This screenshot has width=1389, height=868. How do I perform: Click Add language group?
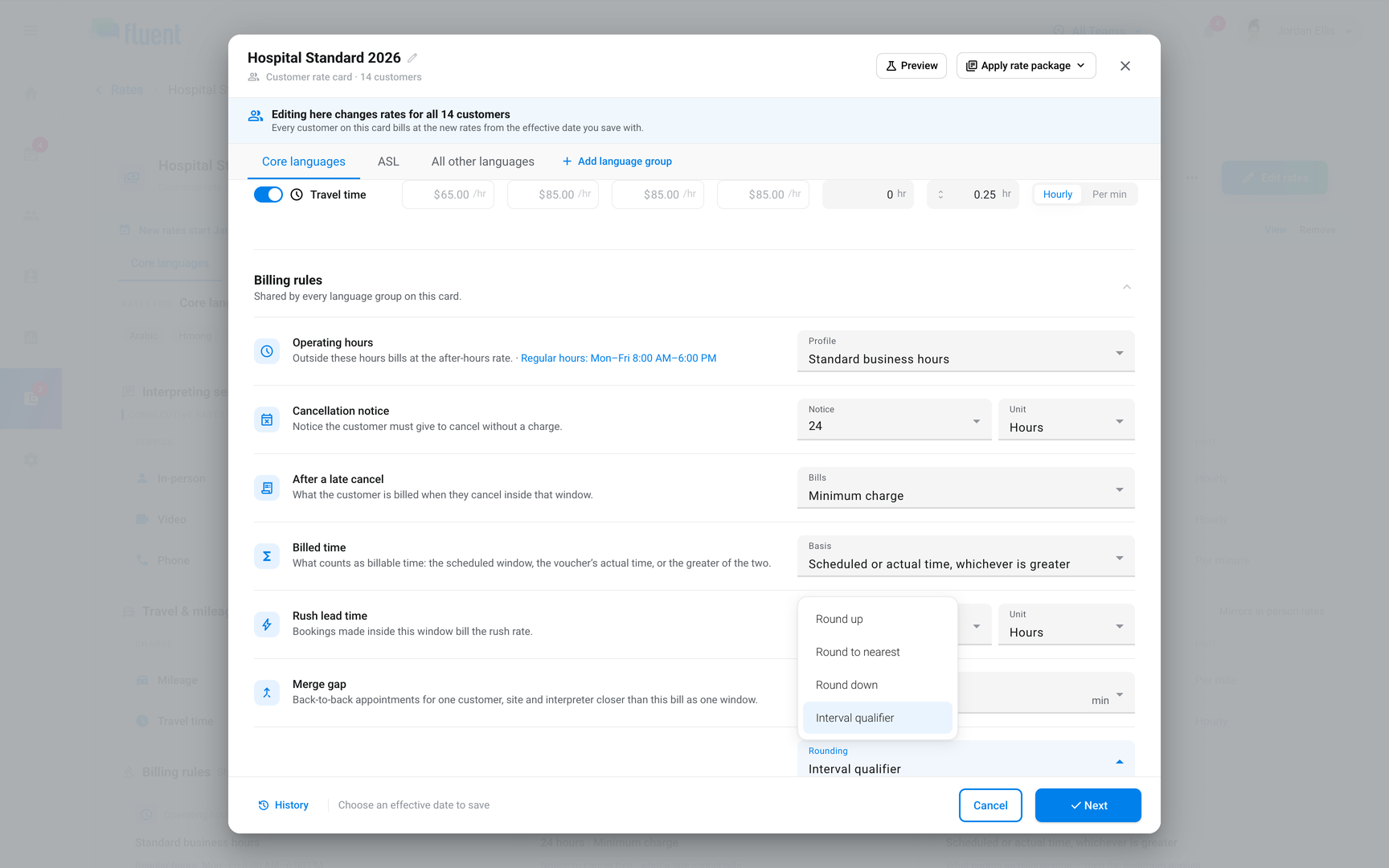617,162
